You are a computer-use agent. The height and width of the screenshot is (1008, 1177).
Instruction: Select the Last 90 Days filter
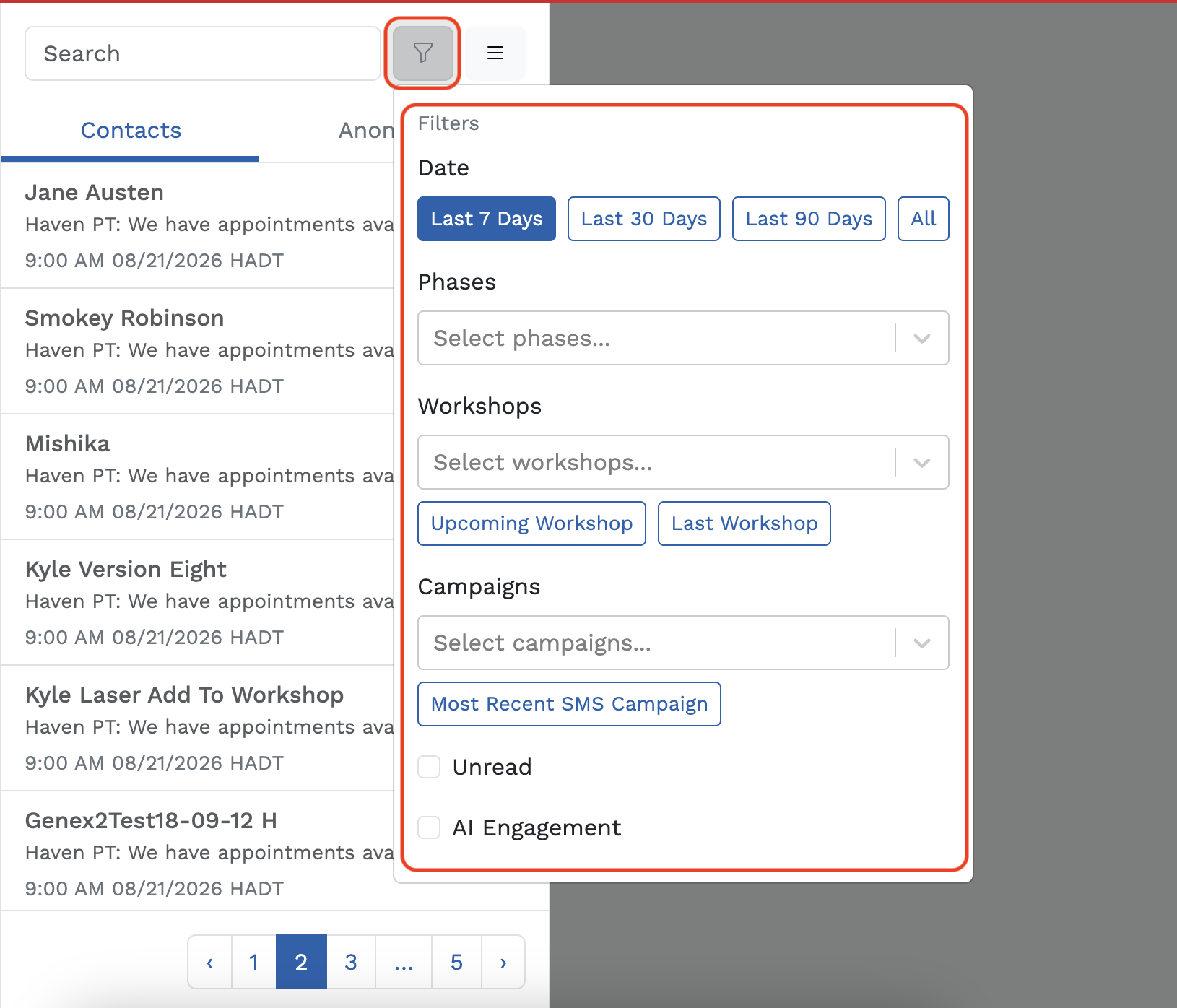[809, 219]
